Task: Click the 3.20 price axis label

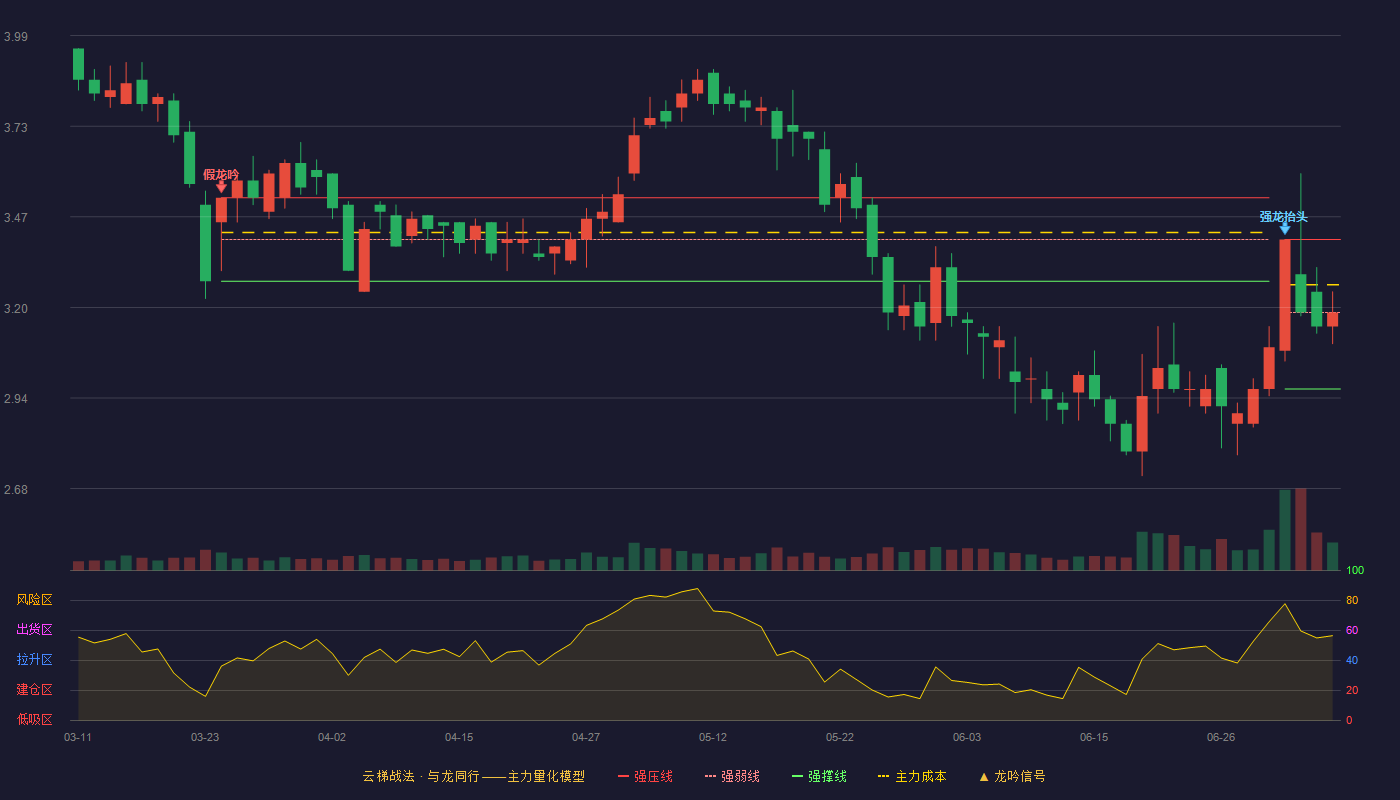Action: [16, 309]
